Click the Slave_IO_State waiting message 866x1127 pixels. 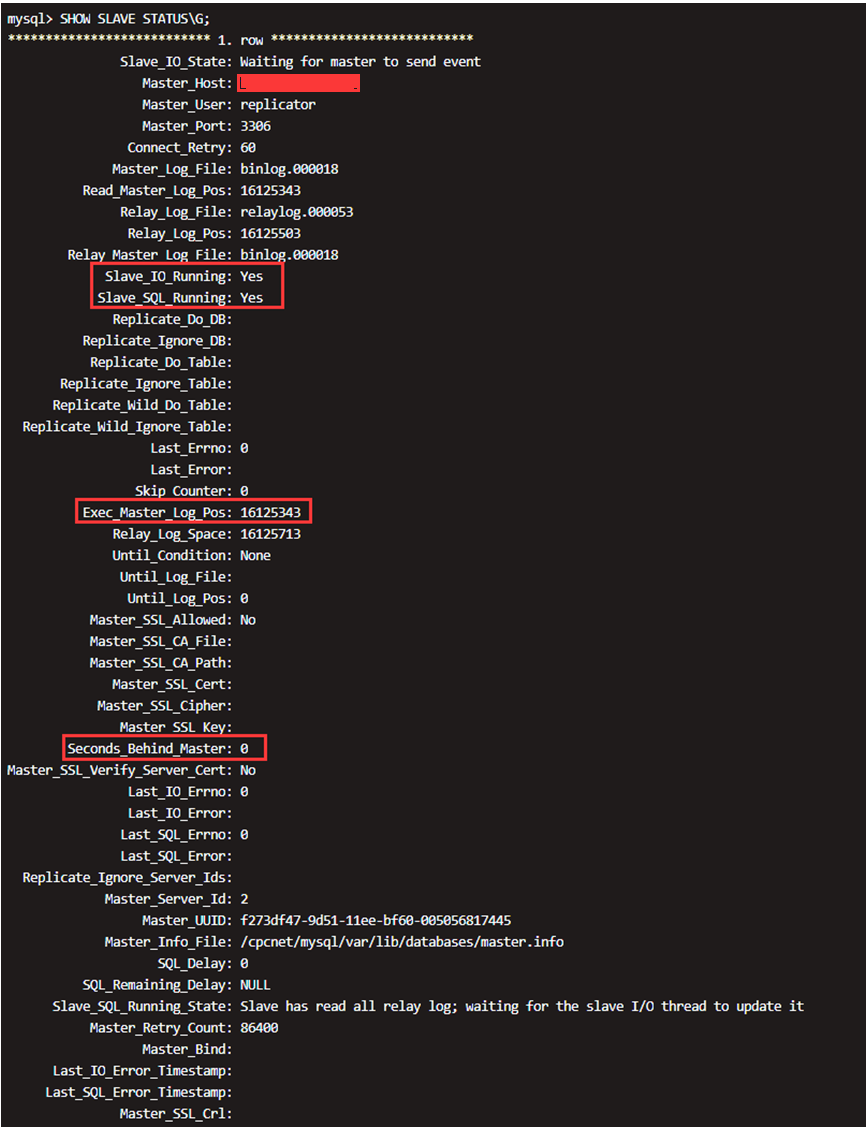[361, 63]
